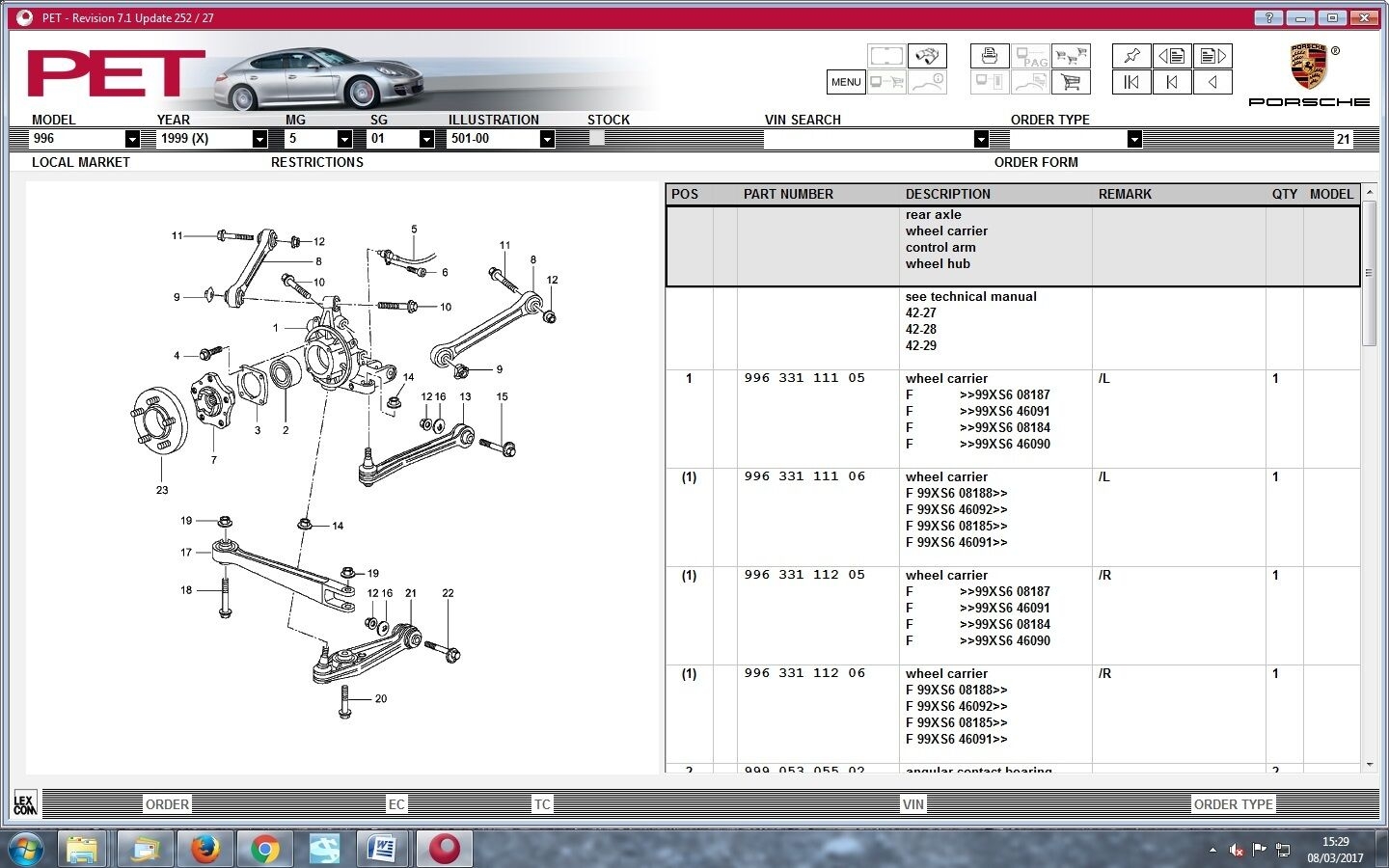The image size is (1389, 868).
Task: Click the car silhouette info icon
Action: (927, 82)
